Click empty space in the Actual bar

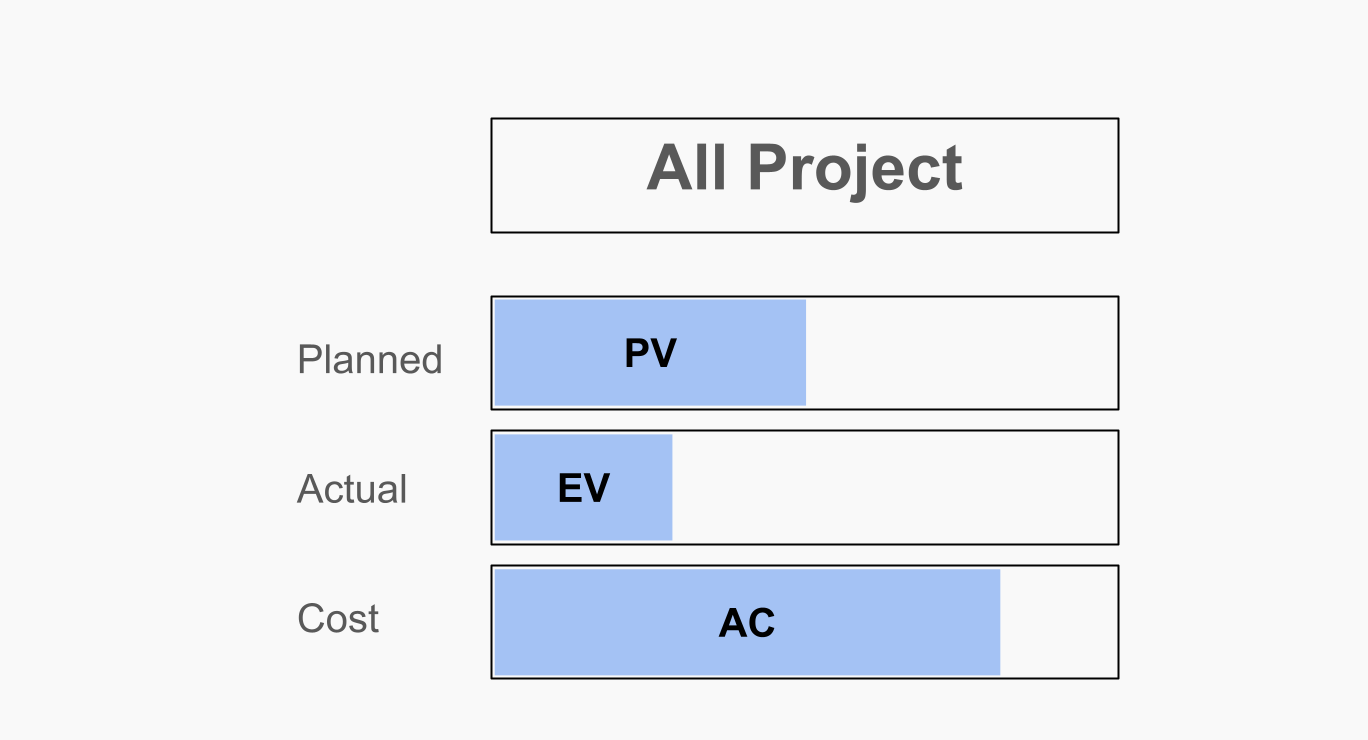pyautogui.click(x=895, y=488)
